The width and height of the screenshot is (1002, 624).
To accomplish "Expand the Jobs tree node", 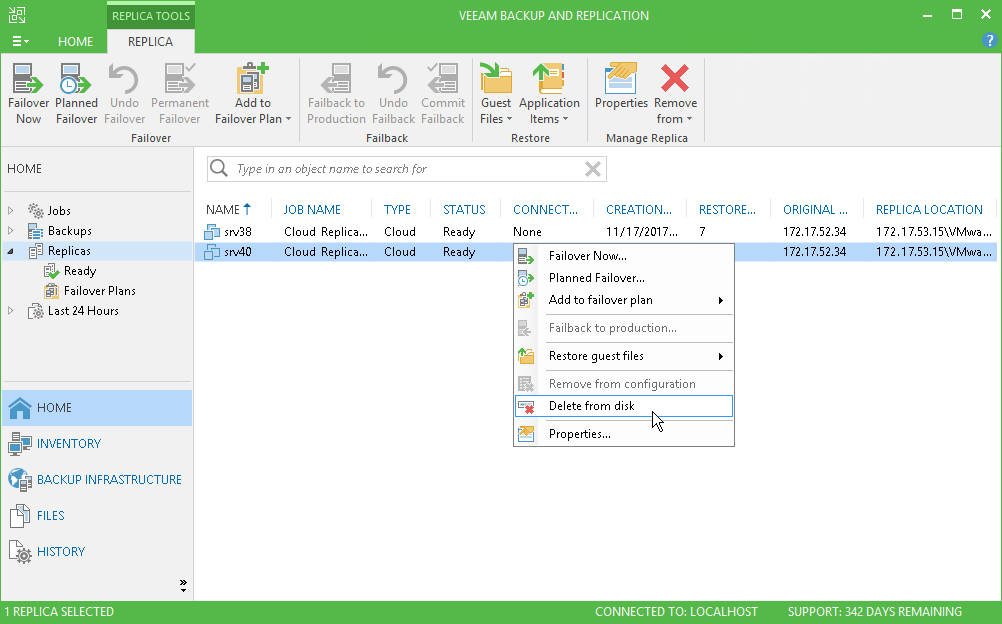I will coord(10,210).
